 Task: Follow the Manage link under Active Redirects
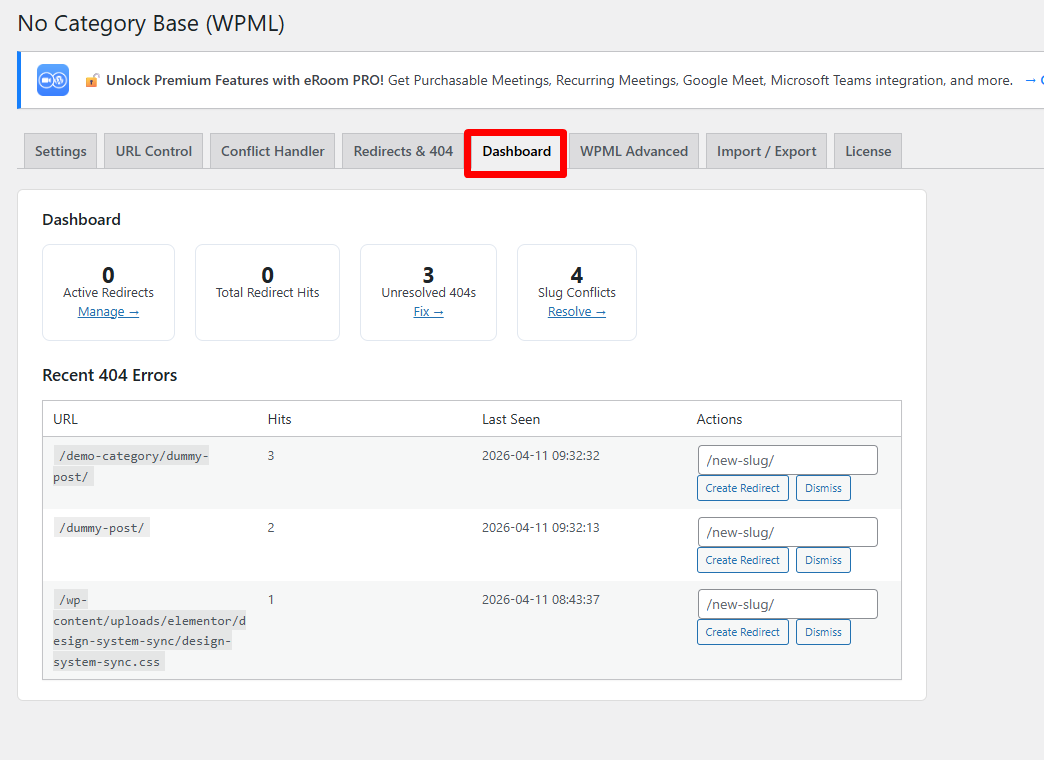coord(109,312)
